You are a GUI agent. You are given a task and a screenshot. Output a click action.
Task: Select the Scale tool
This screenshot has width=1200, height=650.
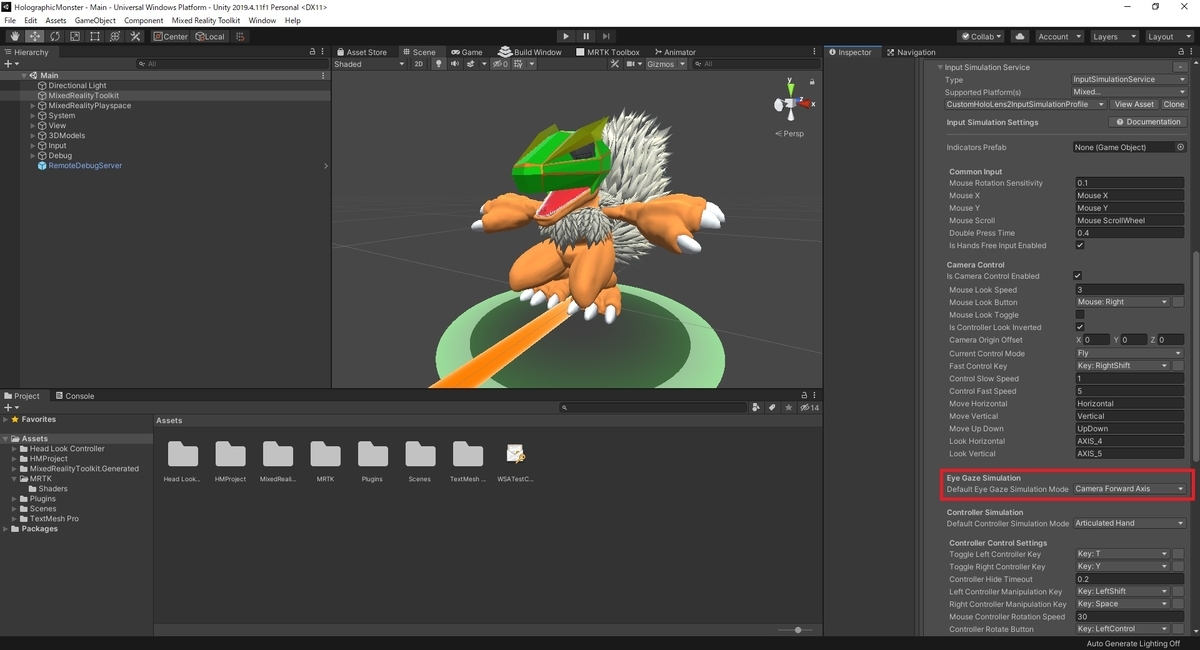pos(74,36)
